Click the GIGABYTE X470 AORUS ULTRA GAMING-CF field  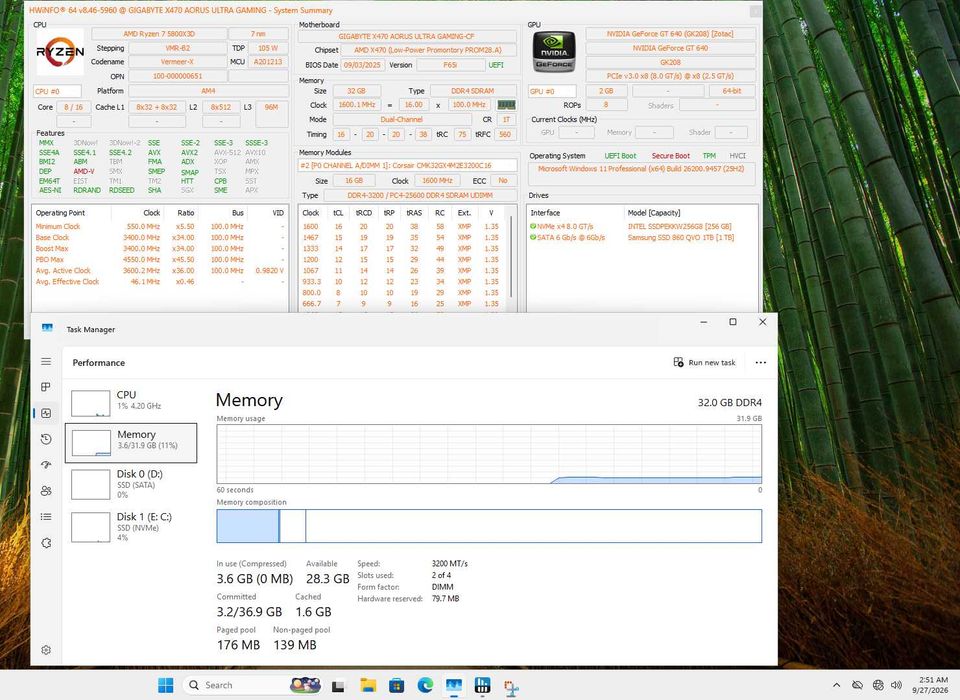(x=407, y=36)
